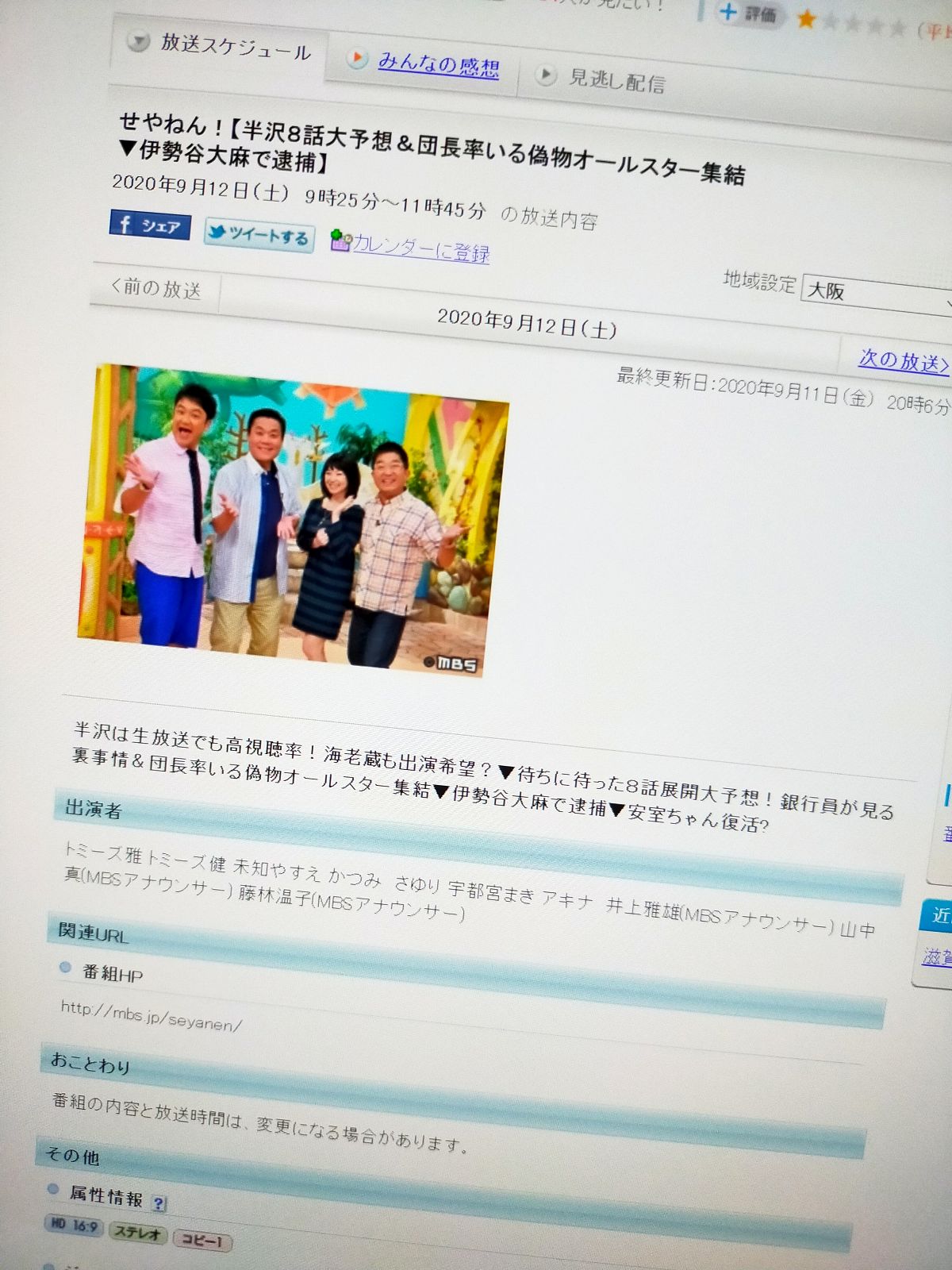Open the mbs.jp/seyanen URL
Image resolution: width=952 pixels, height=1270 pixels.
tap(151, 1015)
